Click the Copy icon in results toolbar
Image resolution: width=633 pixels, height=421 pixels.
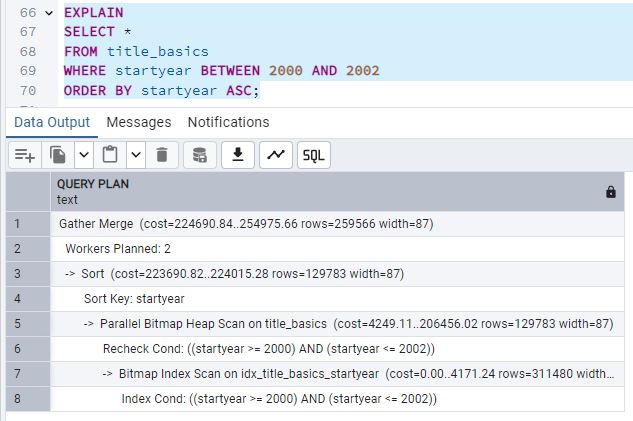pyautogui.click(x=59, y=155)
